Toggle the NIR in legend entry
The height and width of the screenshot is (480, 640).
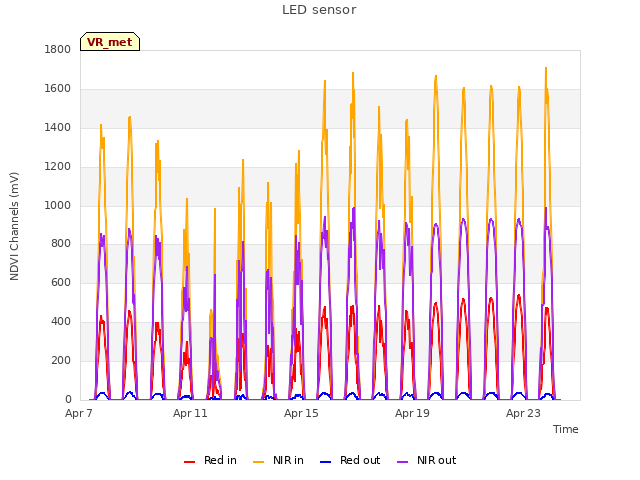click(278, 460)
